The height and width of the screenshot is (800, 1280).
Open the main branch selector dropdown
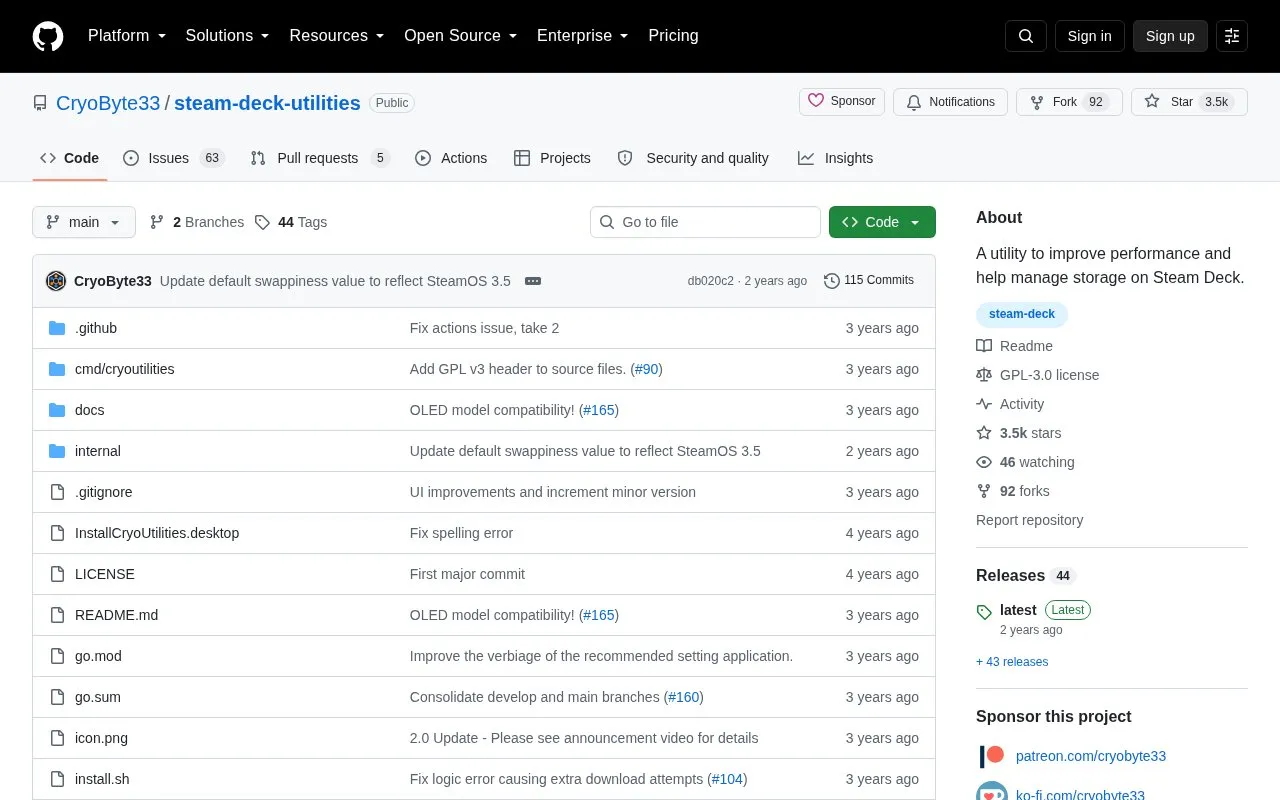click(84, 222)
